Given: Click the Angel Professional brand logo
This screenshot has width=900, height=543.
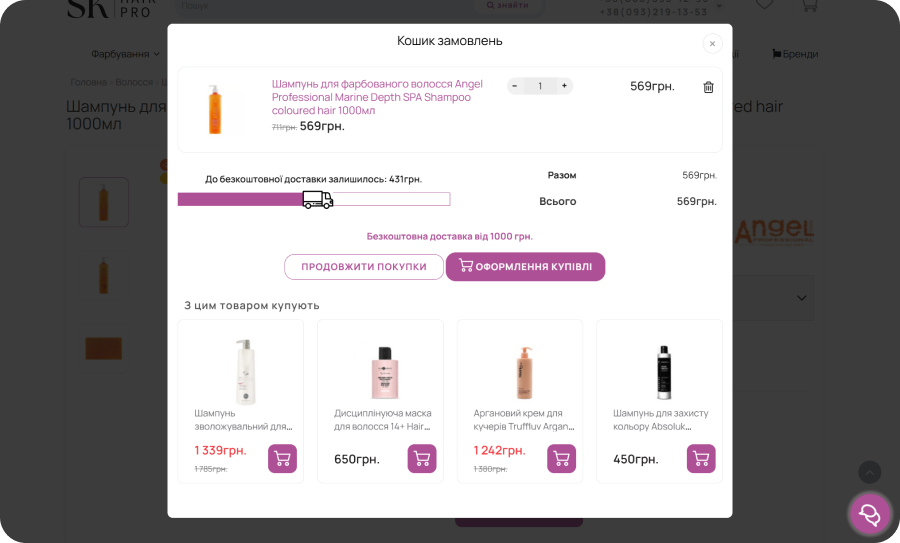Looking at the screenshot, I should [774, 232].
